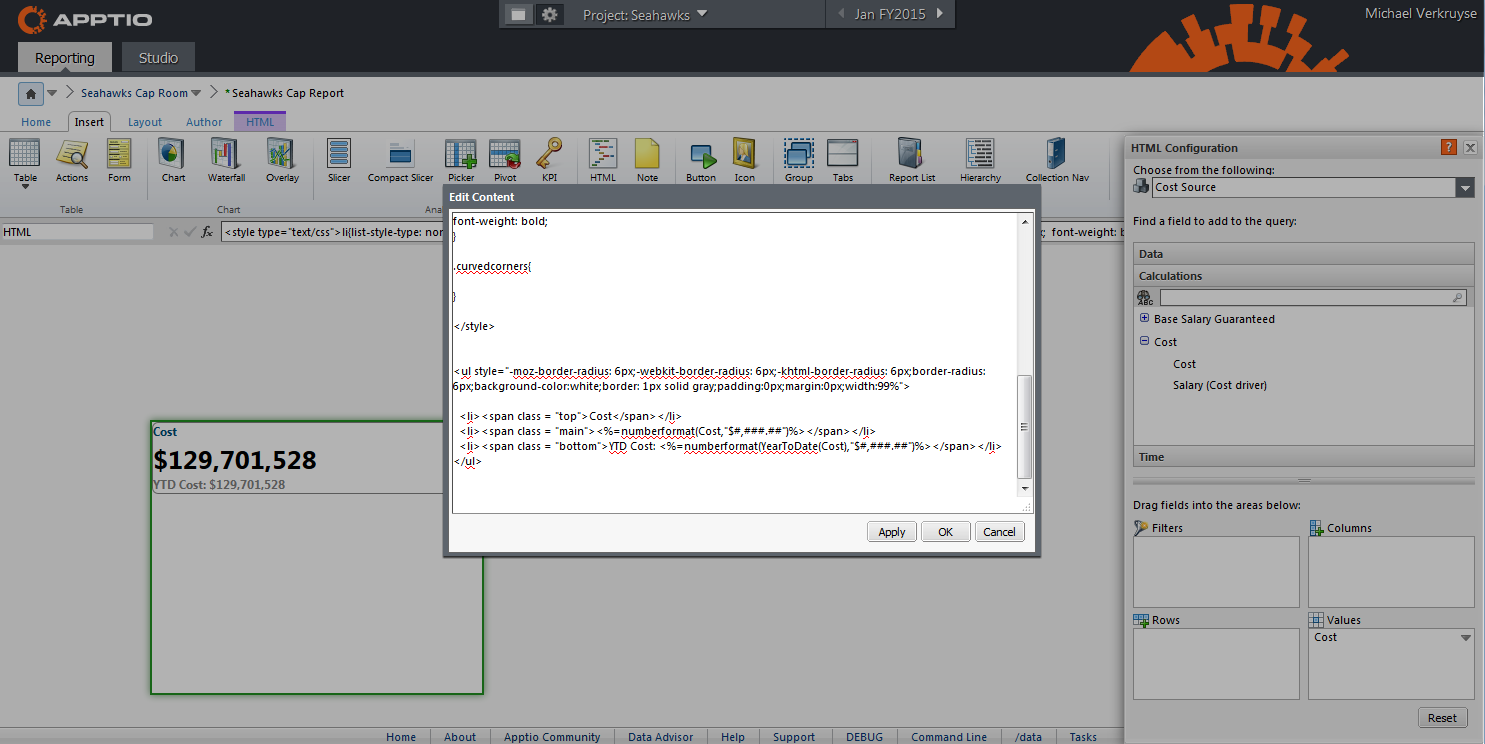Insert a Hierarchy component

[980, 159]
